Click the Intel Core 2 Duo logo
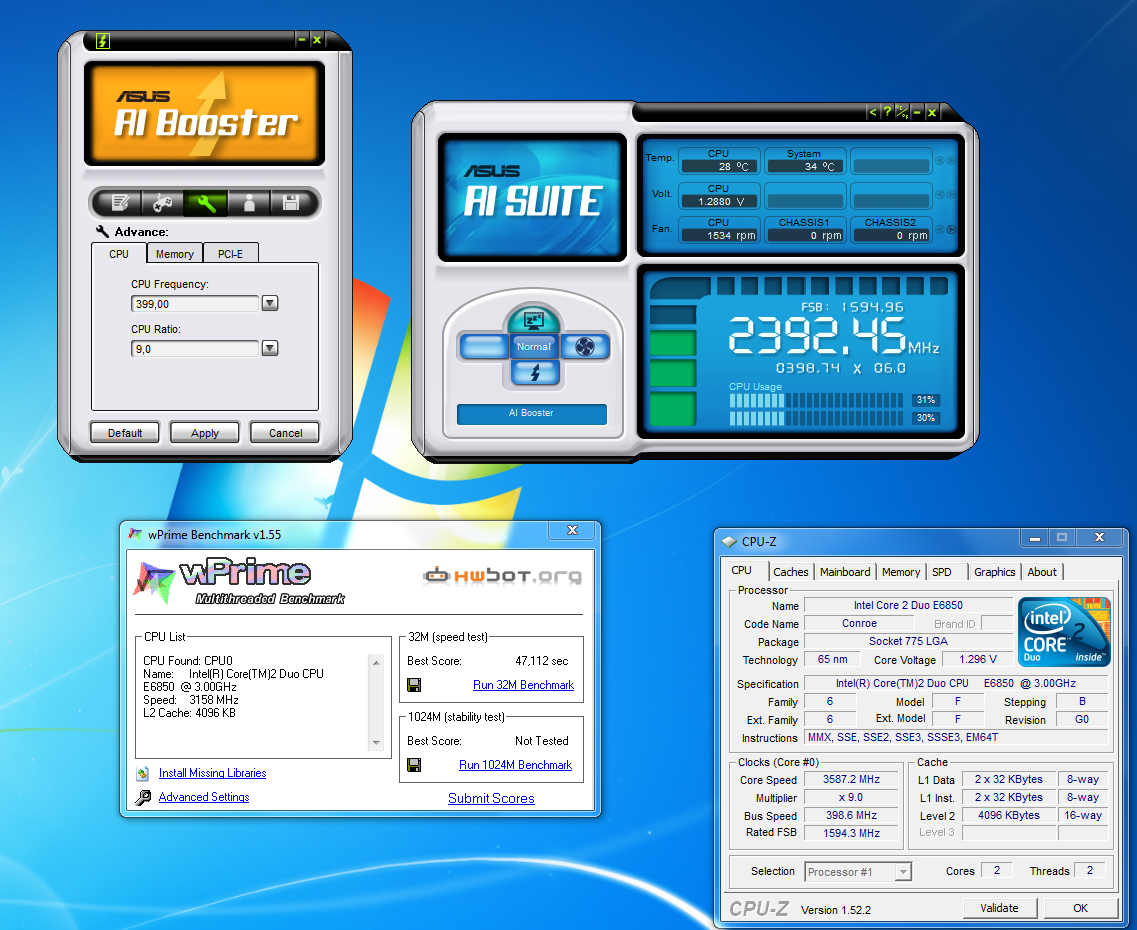This screenshot has height=930, width=1137. [x=1064, y=631]
